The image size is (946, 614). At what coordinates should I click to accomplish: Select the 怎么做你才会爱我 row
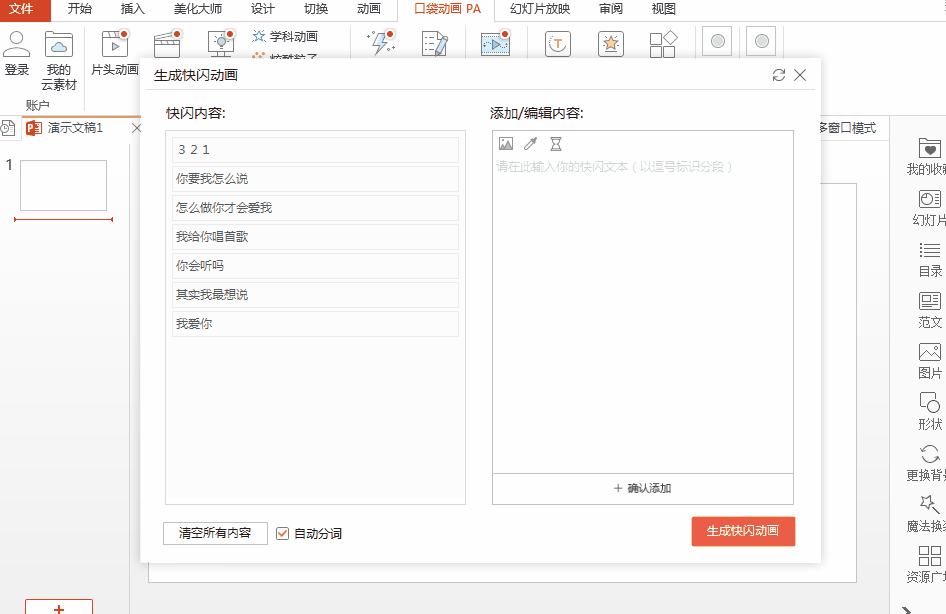[315, 207]
